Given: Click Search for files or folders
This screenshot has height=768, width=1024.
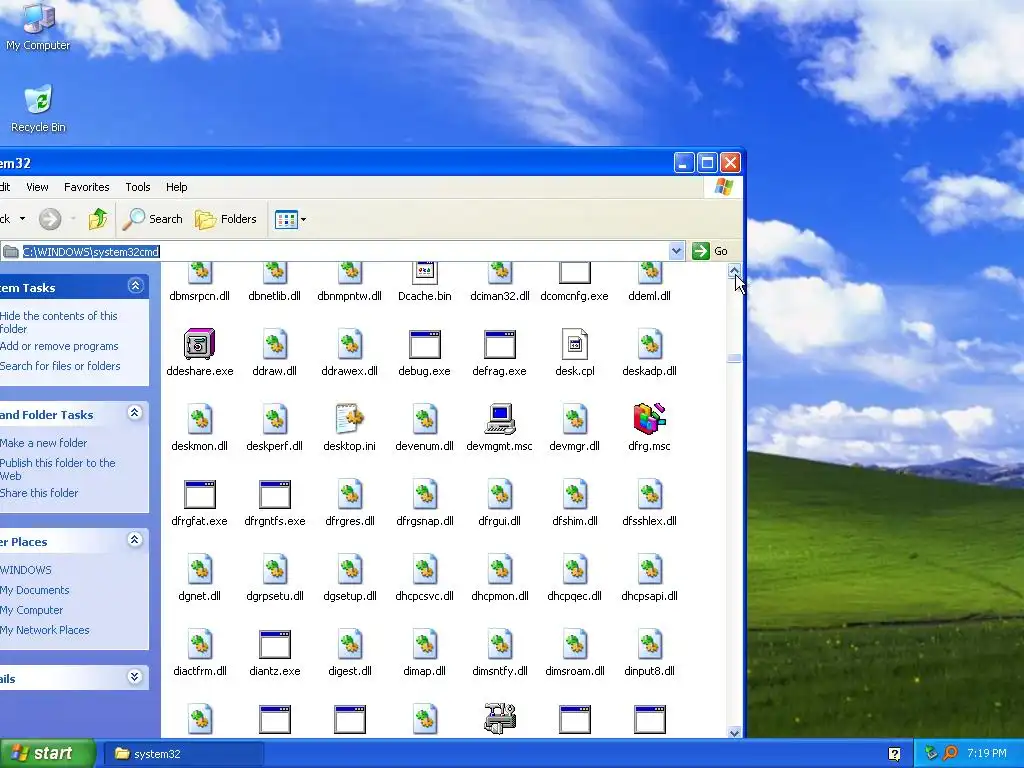Looking at the screenshot, I should pos(60,366).
